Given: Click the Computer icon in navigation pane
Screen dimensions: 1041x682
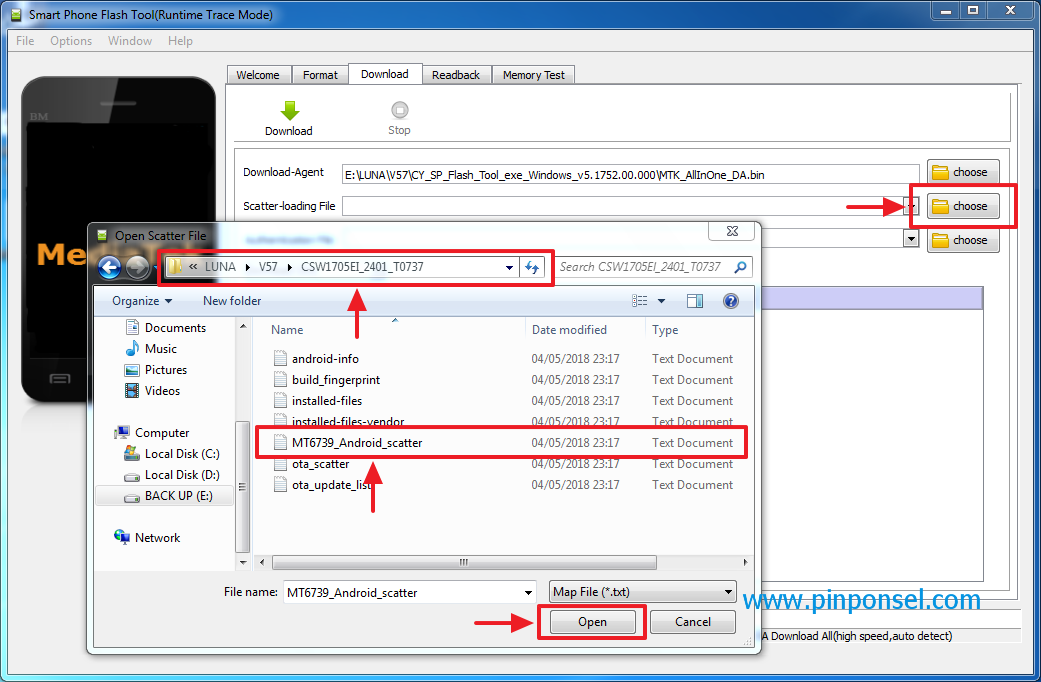Looking at the screenshot, I should (x=121, y=432).
